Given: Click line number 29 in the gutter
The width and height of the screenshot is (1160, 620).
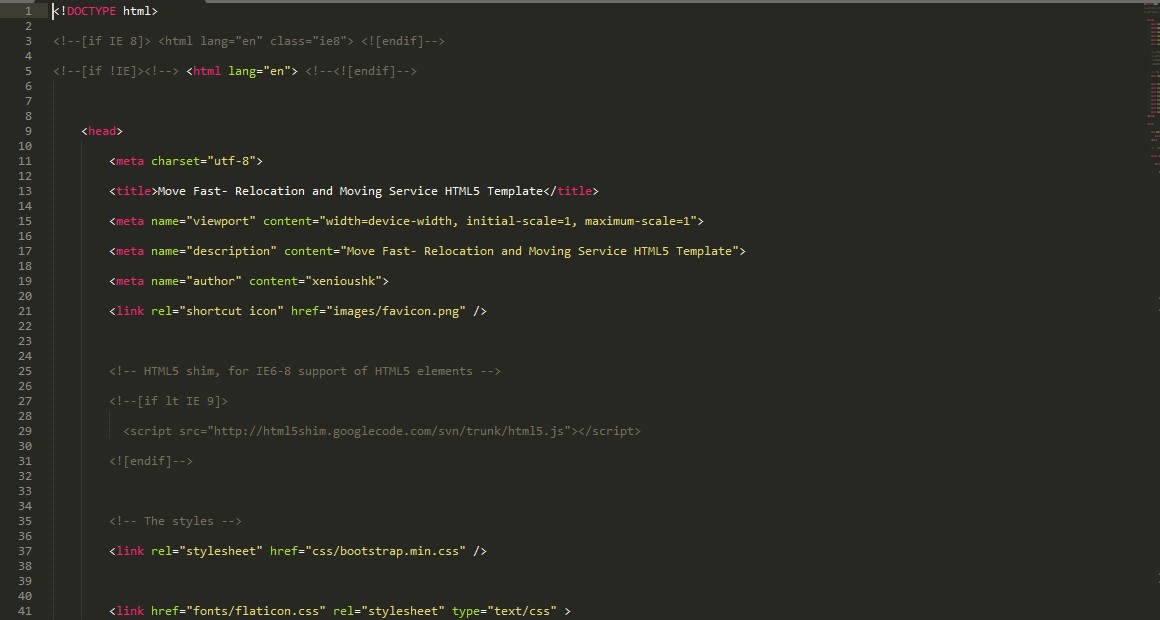Looking at the screenshot, I should (x=24, y=431).
